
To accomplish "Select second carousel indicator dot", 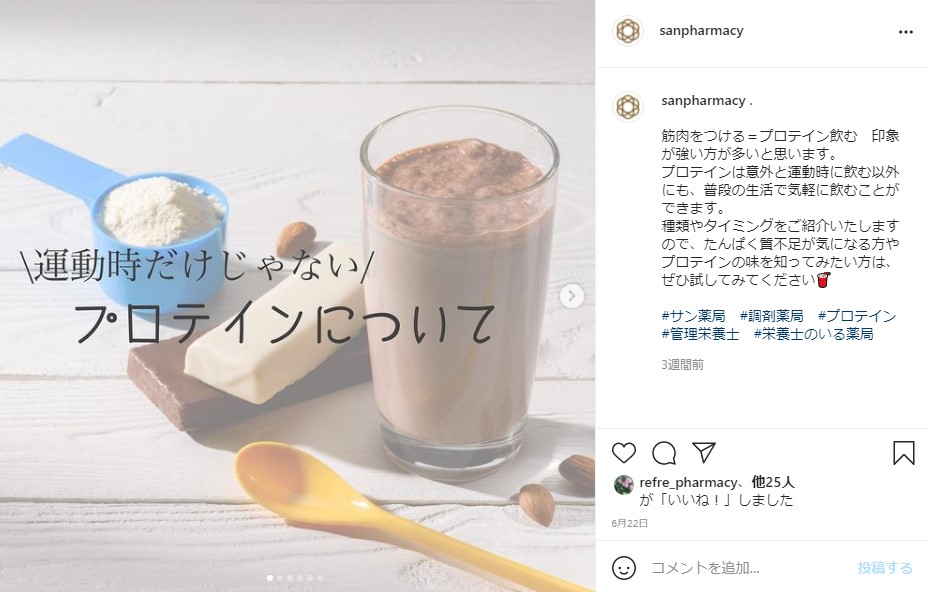I will (x=280, y=578).
